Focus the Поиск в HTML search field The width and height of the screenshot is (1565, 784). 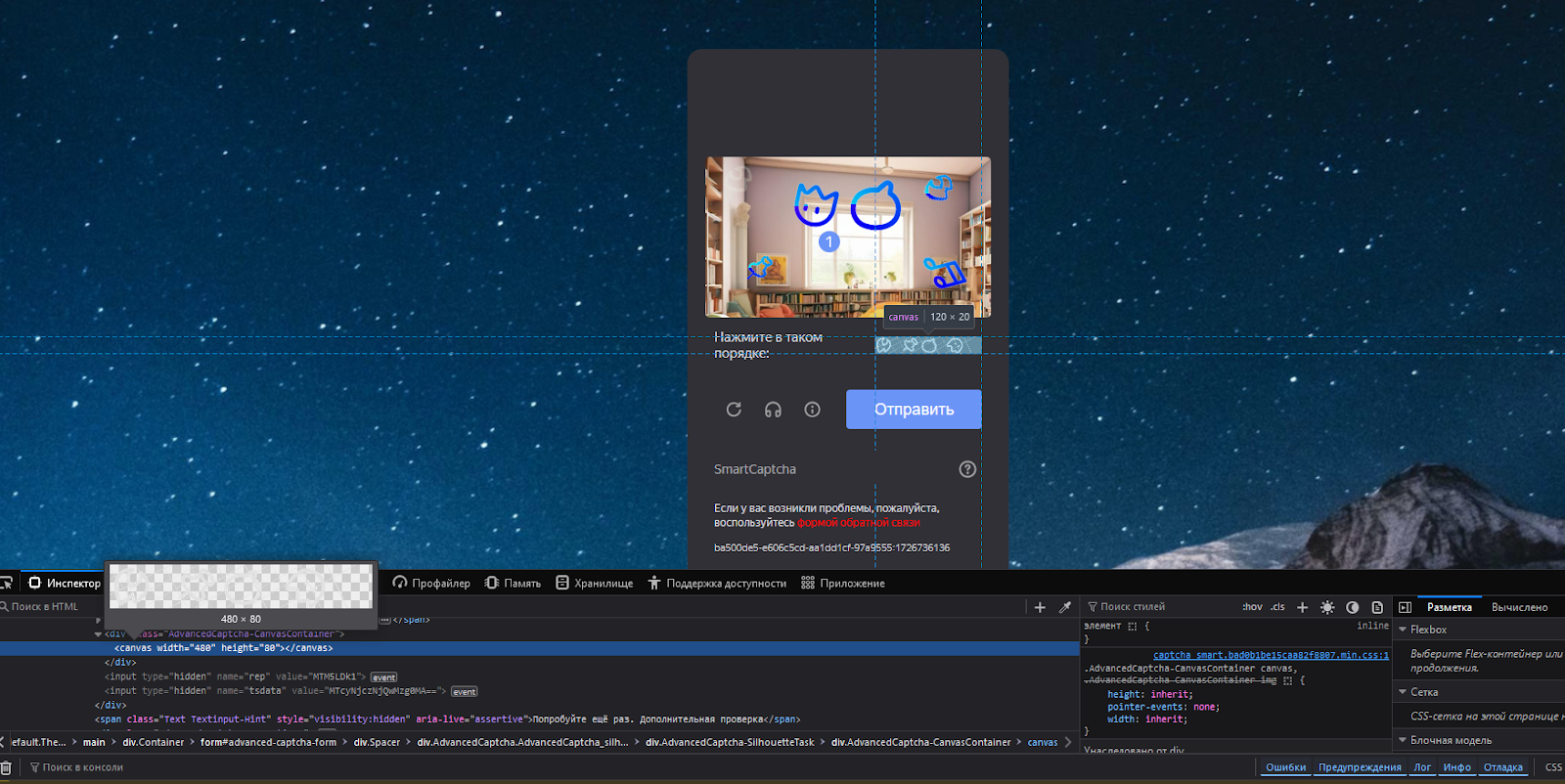[x=49, y=607]
